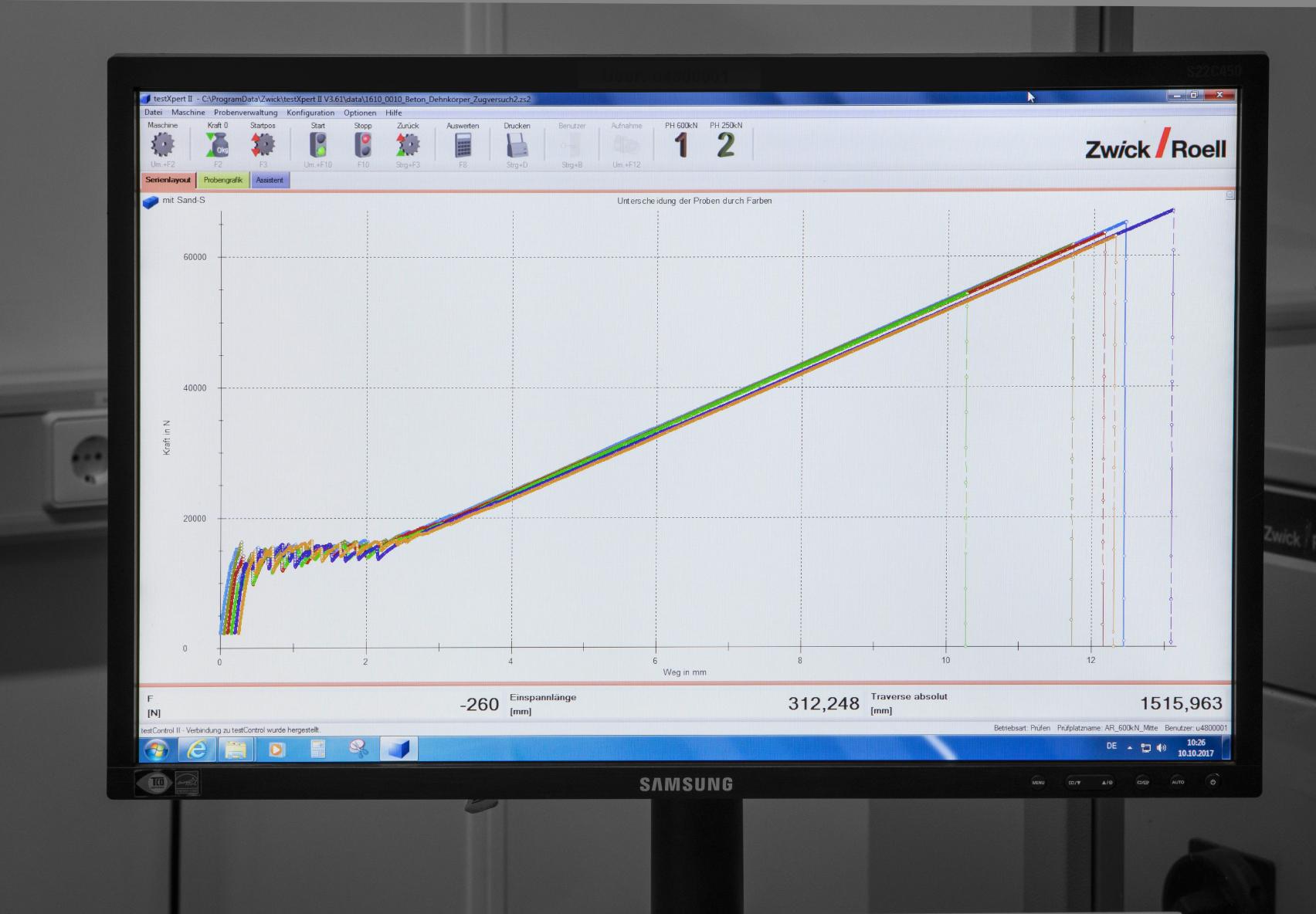Image resolution: width=1316 pixels, height=914 pixels.
Task: Click the 'mit Sand-S' series label
Action: pyautogui.click(x=184, y=200)
